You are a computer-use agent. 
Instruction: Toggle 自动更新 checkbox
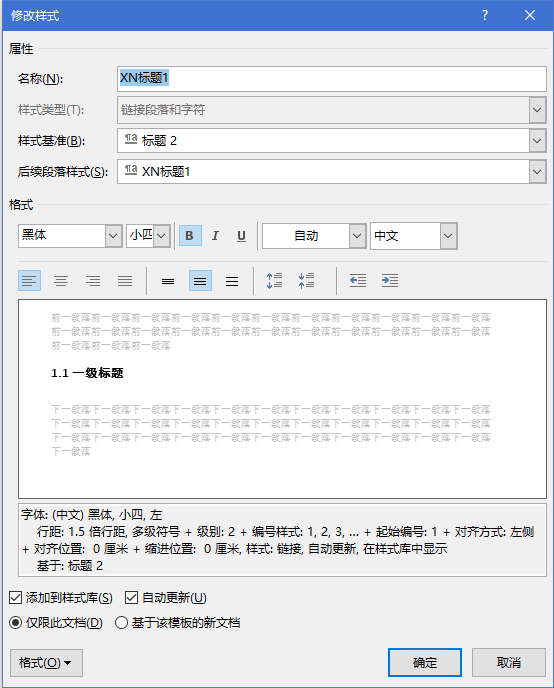point(131,598)
